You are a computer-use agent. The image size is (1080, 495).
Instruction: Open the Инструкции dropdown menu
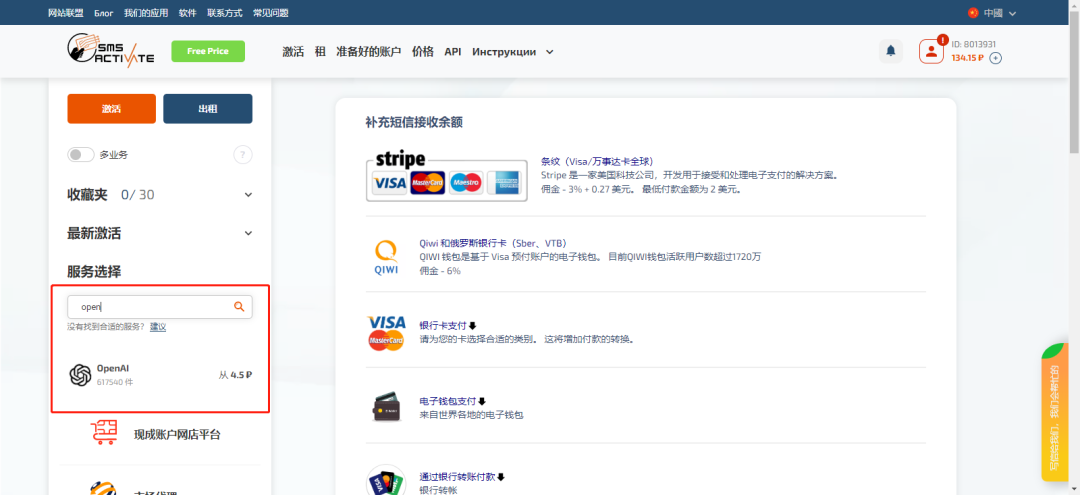(x=513, y=52)
